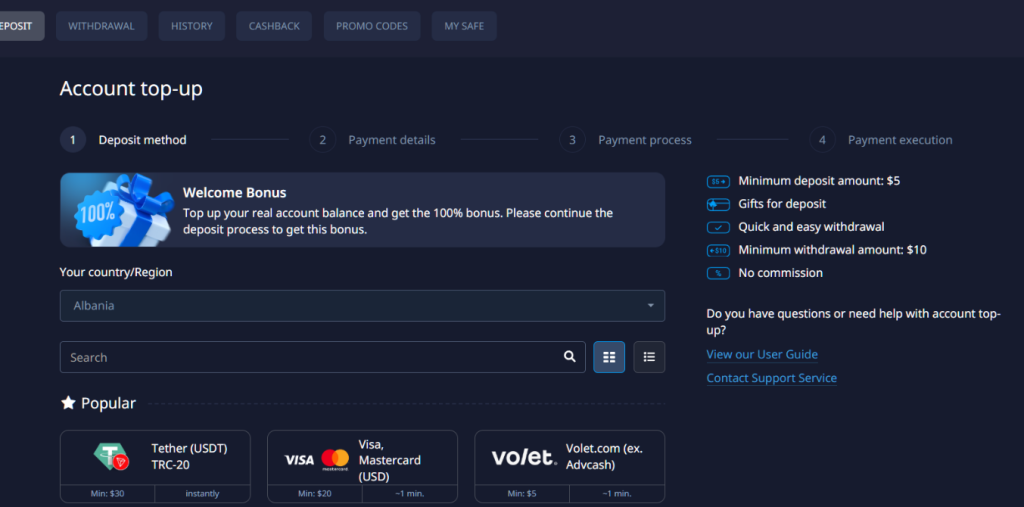The image size is (1024, 507).
Task: Choose Visa, Mastercard (USD) deposit method
Action: pyautogui.click(x=362, y=466)
